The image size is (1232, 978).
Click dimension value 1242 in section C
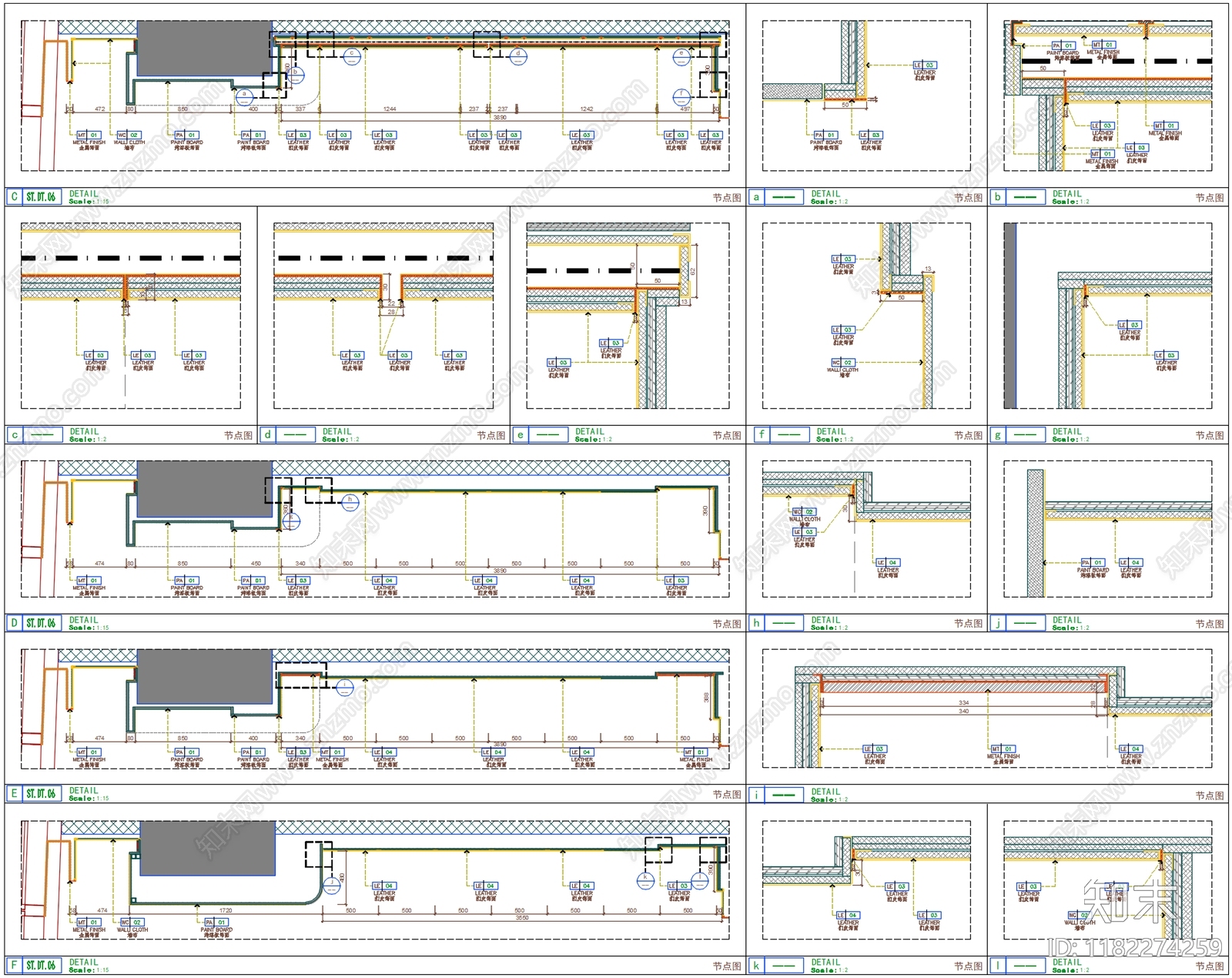tap(587, 109)
